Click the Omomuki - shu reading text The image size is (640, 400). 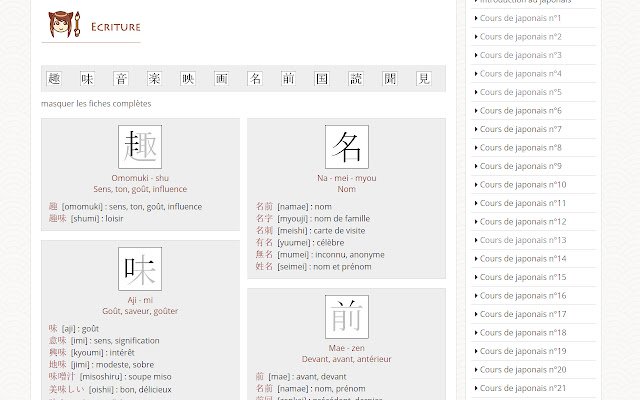click(140, 178)
